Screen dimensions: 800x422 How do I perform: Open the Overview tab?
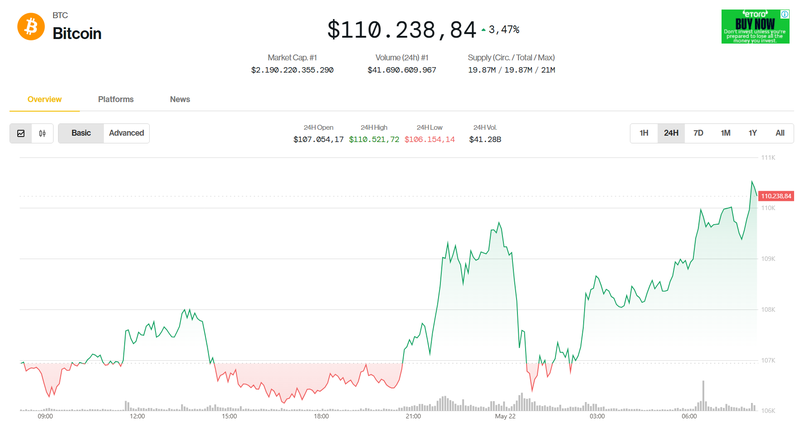click(x=44, y=99)
